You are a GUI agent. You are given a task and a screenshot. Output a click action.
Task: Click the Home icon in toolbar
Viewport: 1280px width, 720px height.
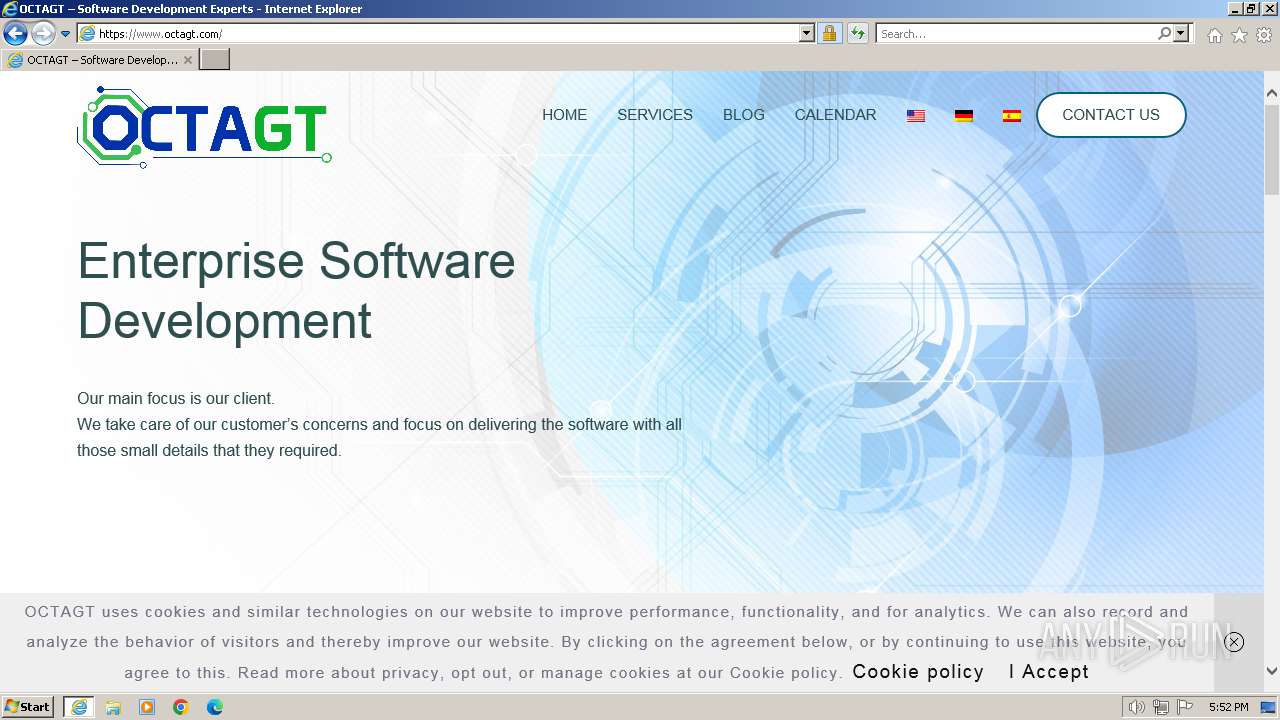pos(1214,35)
